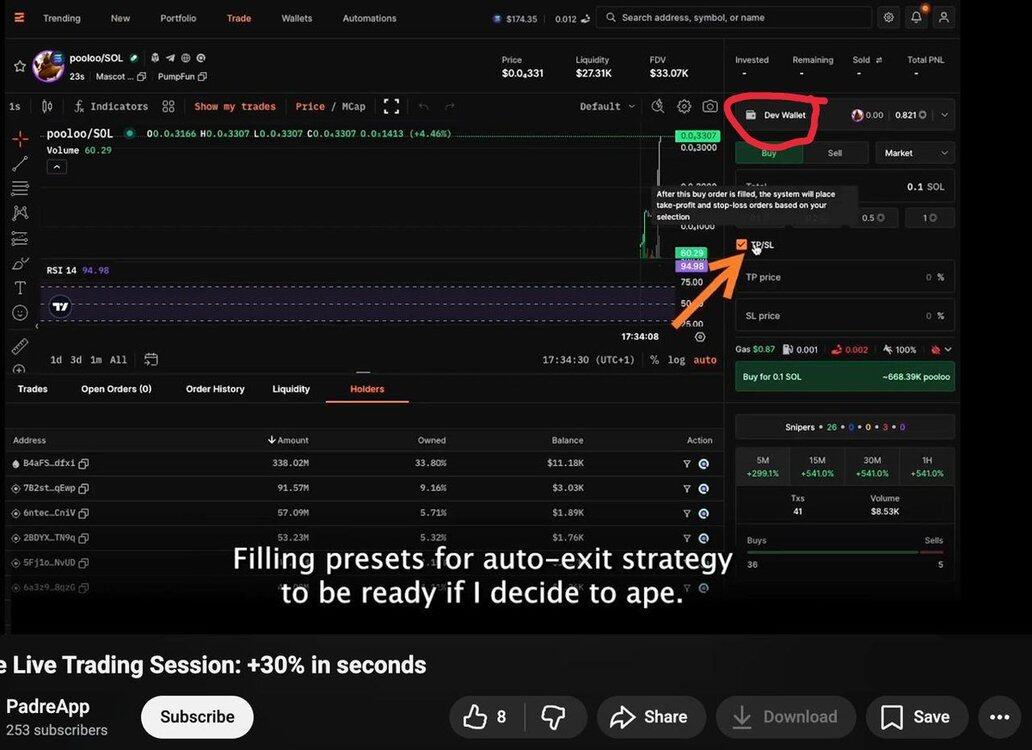Open chart settings gear icon
Image resolution: width=1032 pixels, height=750 pixels.
coord(684,106)
